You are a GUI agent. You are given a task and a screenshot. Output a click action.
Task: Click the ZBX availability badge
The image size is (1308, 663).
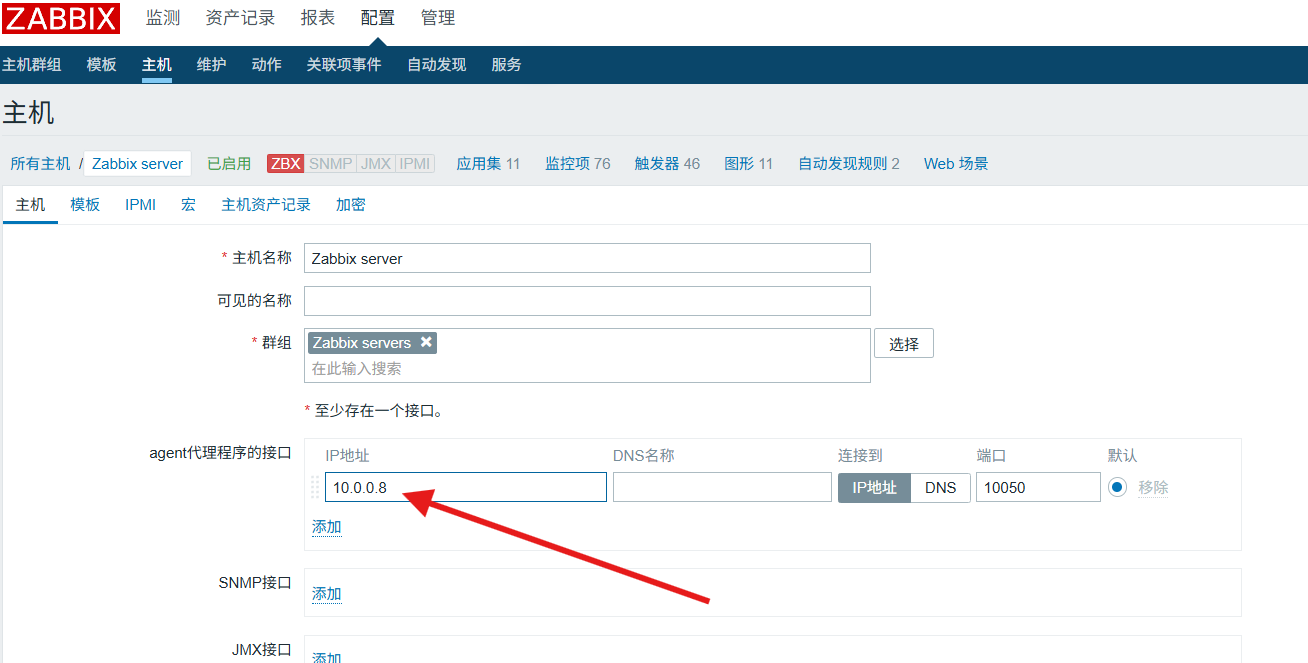click(x=285, y=163)
